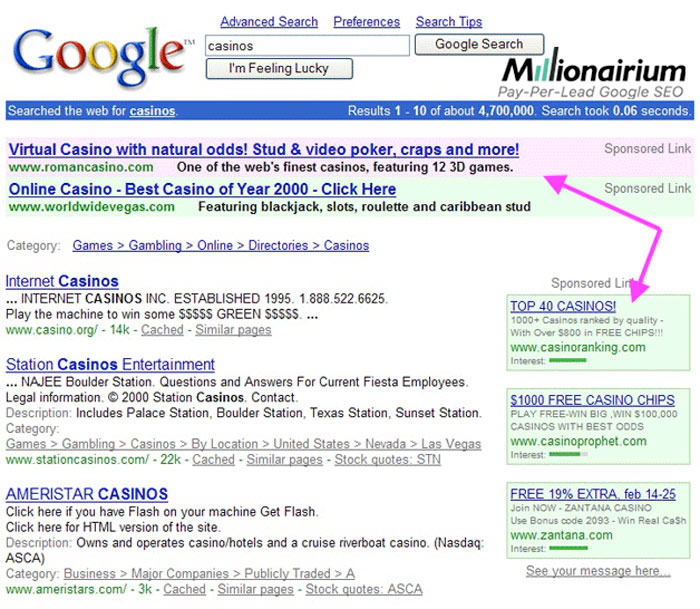
Task: Open the Gambling link in top category breadcrumb
Action: 155,246
